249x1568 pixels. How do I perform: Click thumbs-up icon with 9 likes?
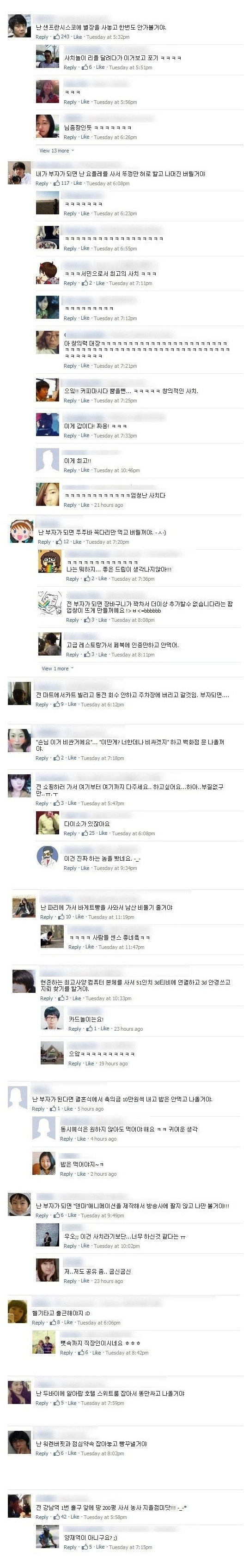click(x=57, y=704)
